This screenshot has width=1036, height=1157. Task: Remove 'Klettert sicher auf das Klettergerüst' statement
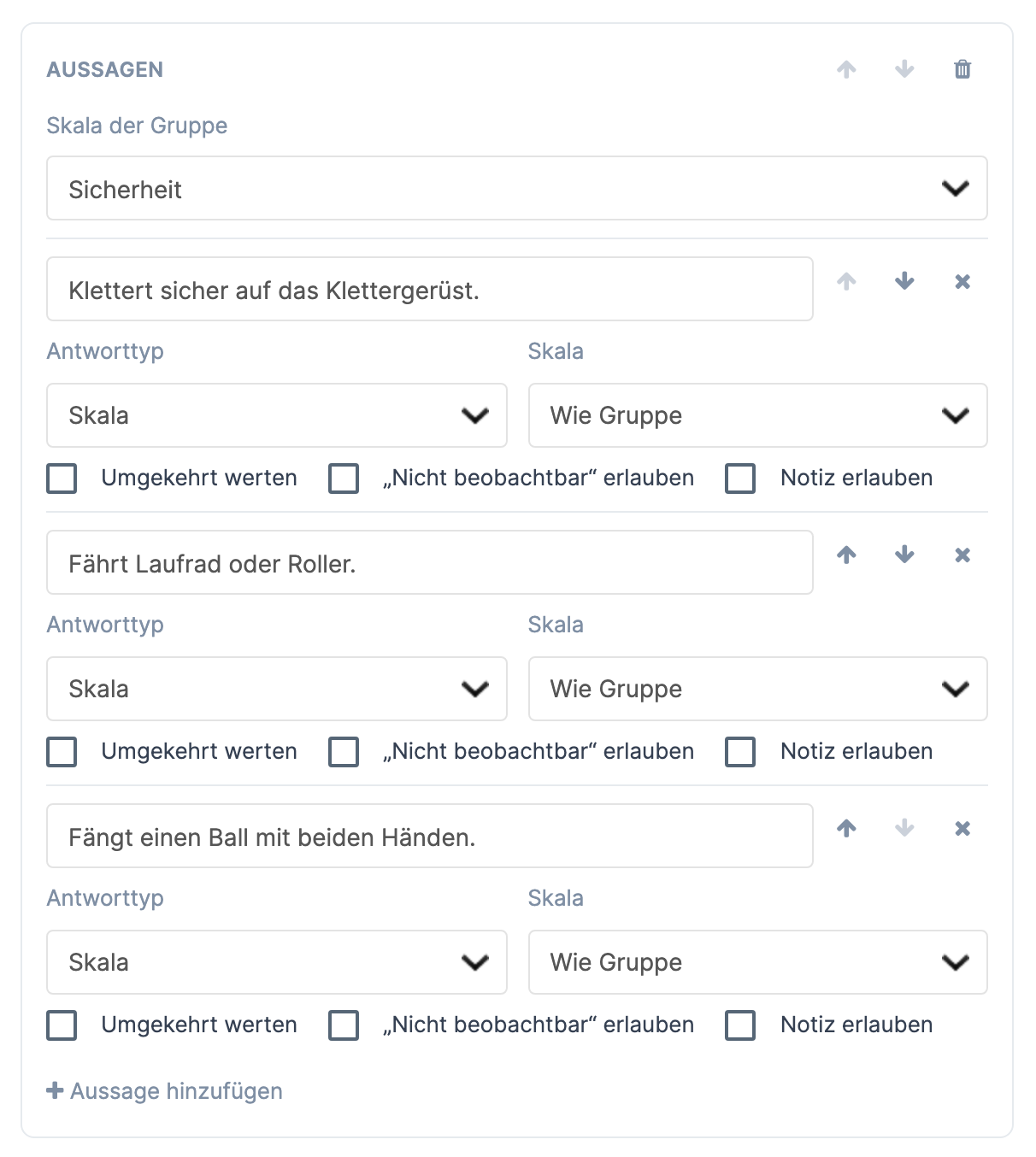pos(962,281)
